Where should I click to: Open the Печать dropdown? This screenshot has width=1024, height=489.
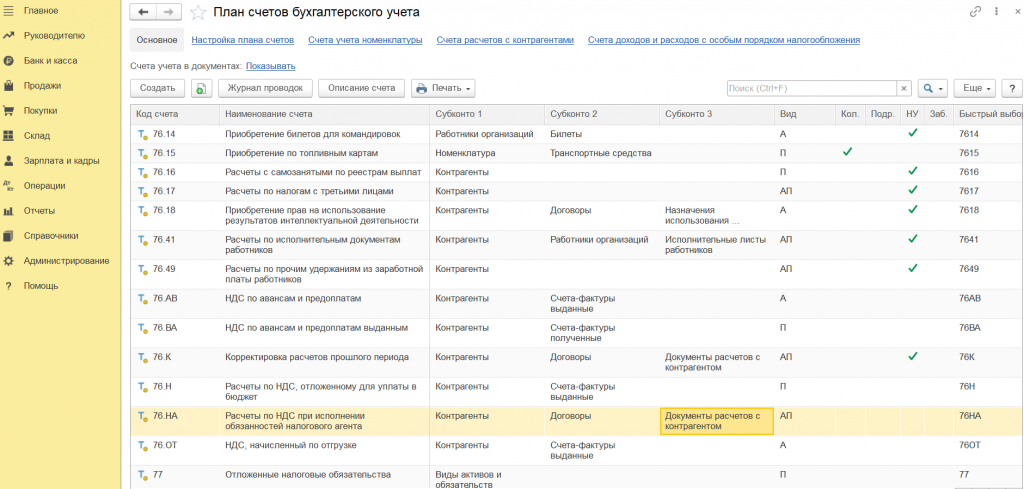[443, 89]
